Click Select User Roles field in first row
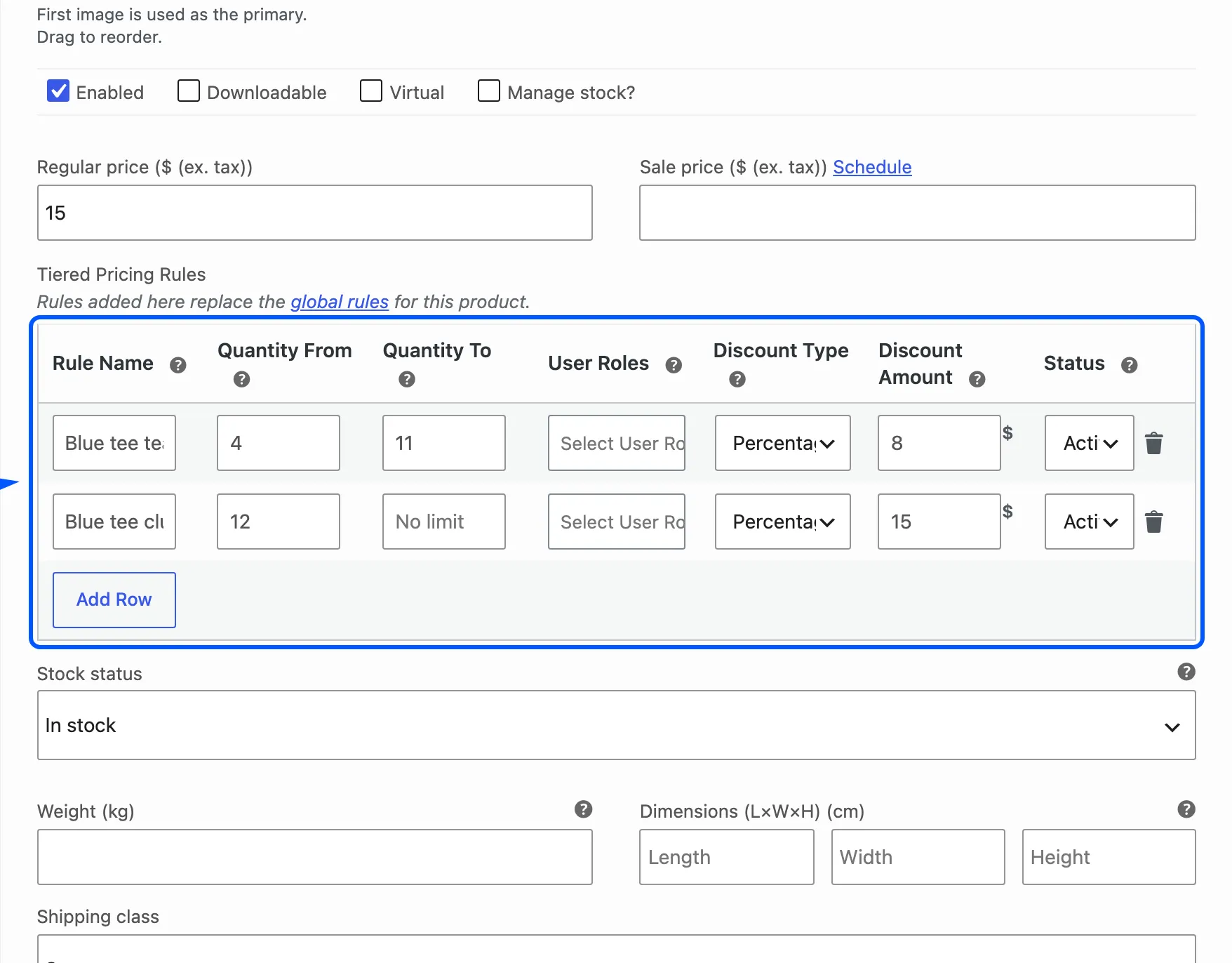 coord(617,443)
